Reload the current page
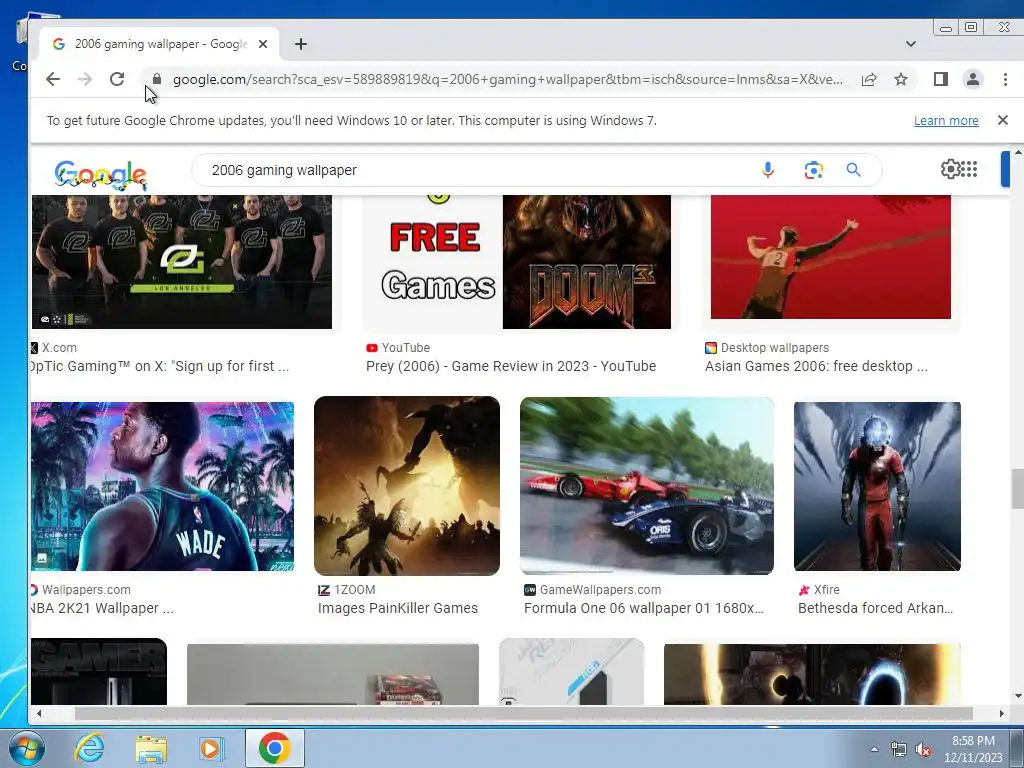The image size is (1024, 768). 117,80
